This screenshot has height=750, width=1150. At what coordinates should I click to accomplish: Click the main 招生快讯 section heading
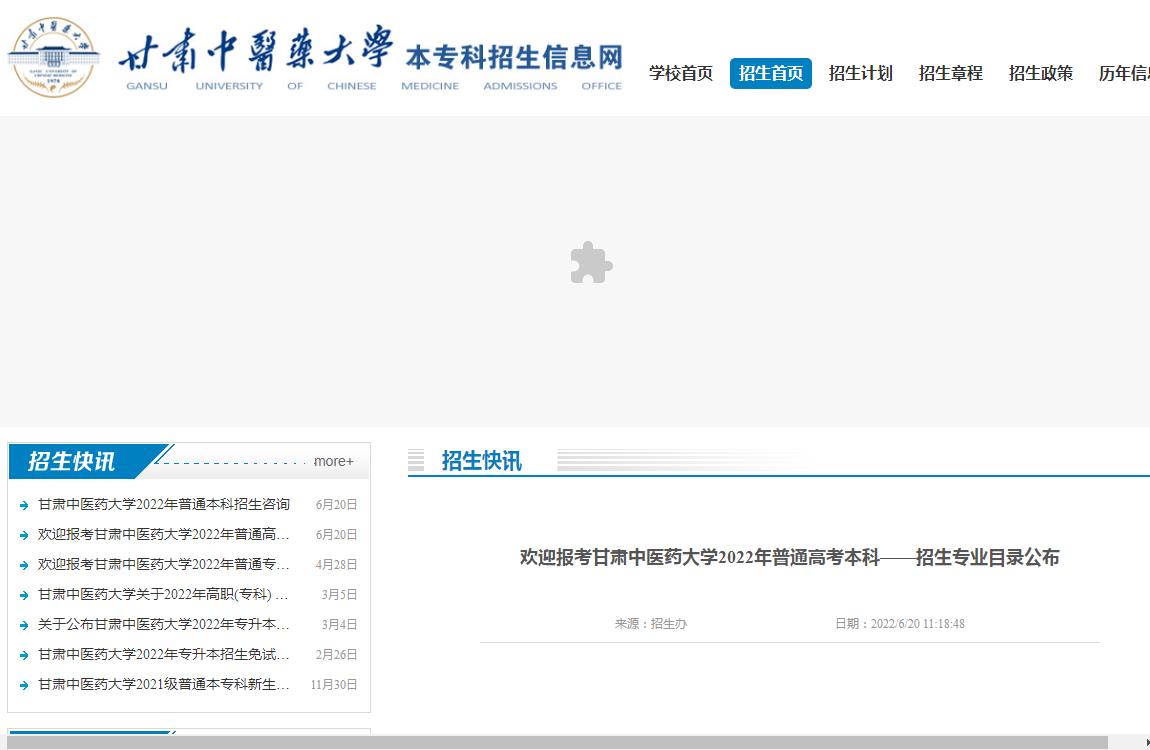coord(481,460)
